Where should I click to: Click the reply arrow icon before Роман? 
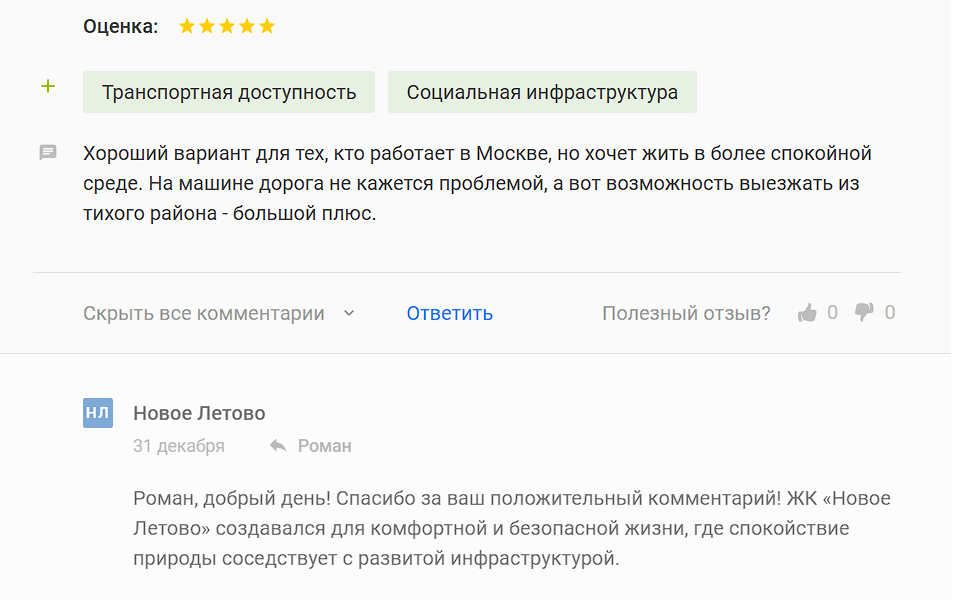(x=278, y=446)
